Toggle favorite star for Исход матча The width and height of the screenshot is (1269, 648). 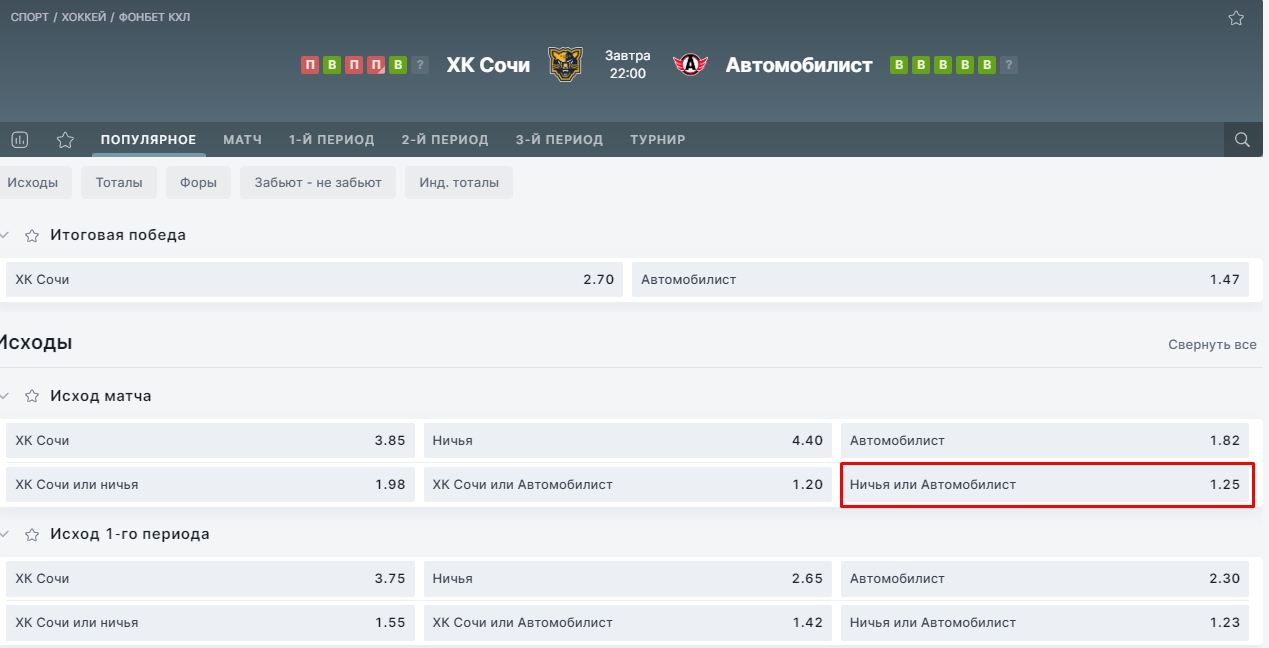[x=32, y=396]
